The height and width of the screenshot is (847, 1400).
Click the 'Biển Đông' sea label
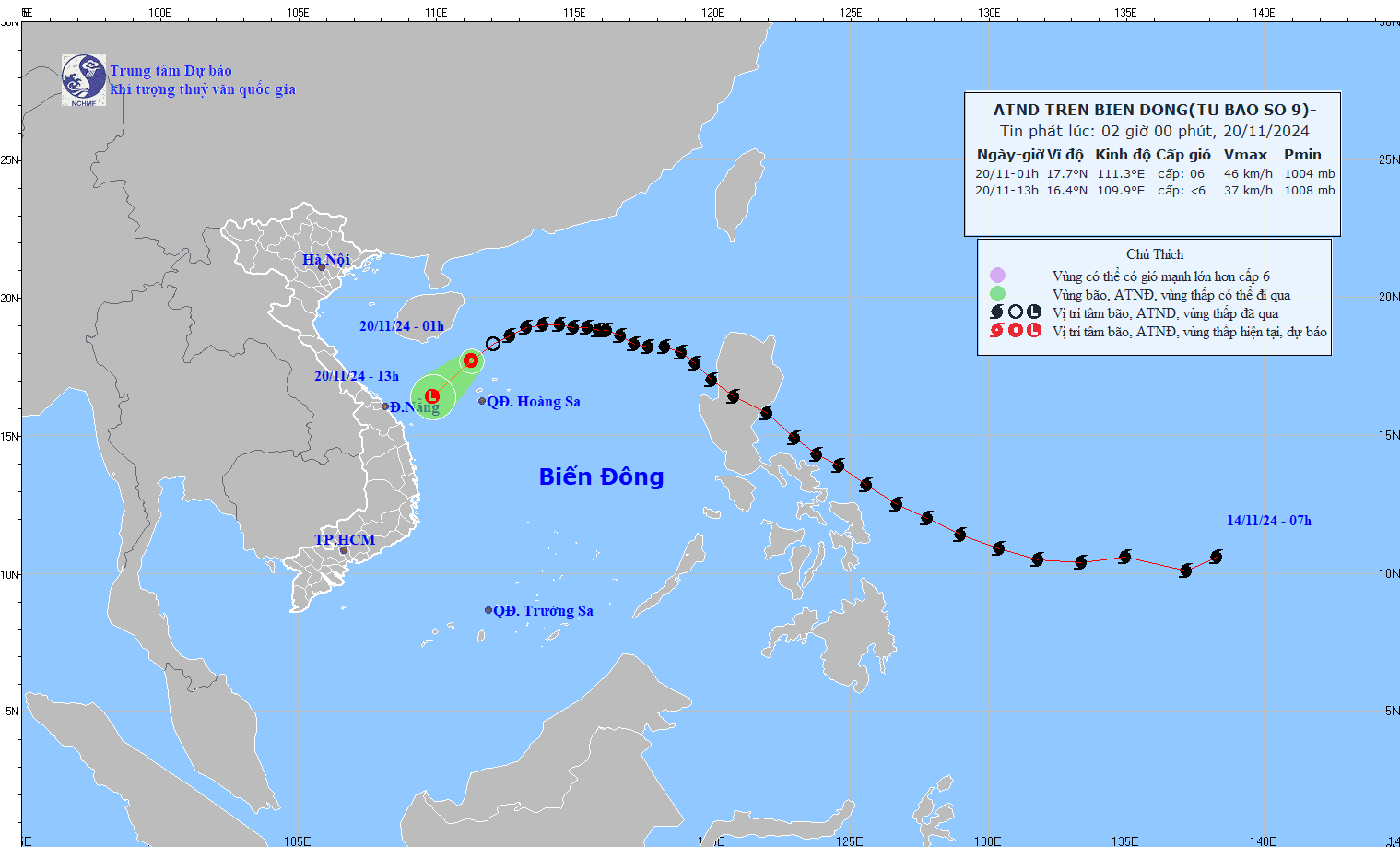pyautogui.click(x=601, y=476)
